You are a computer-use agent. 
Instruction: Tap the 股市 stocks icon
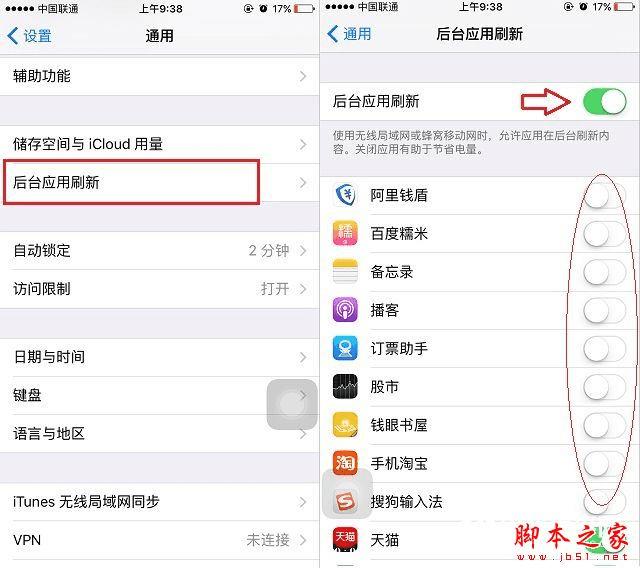[x=345, y=386]
